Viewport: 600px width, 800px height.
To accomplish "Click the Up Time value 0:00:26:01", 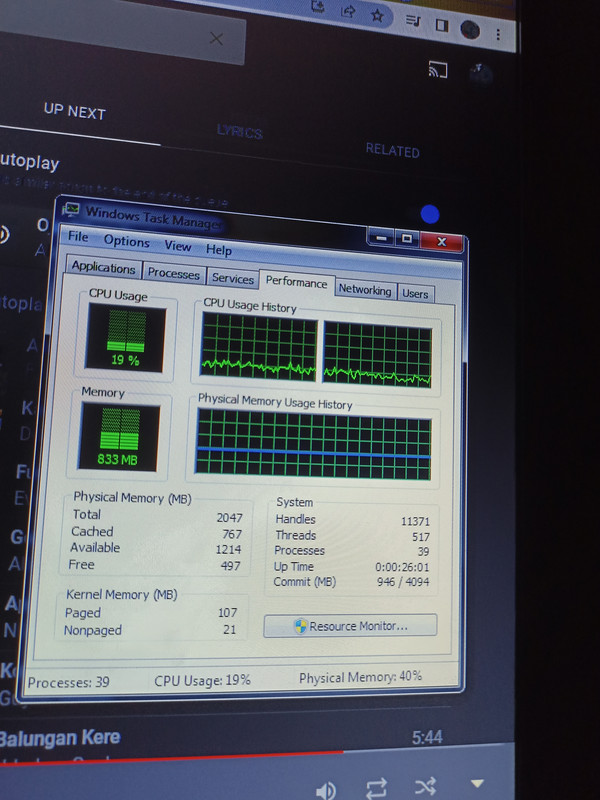I will pos(402,567).
